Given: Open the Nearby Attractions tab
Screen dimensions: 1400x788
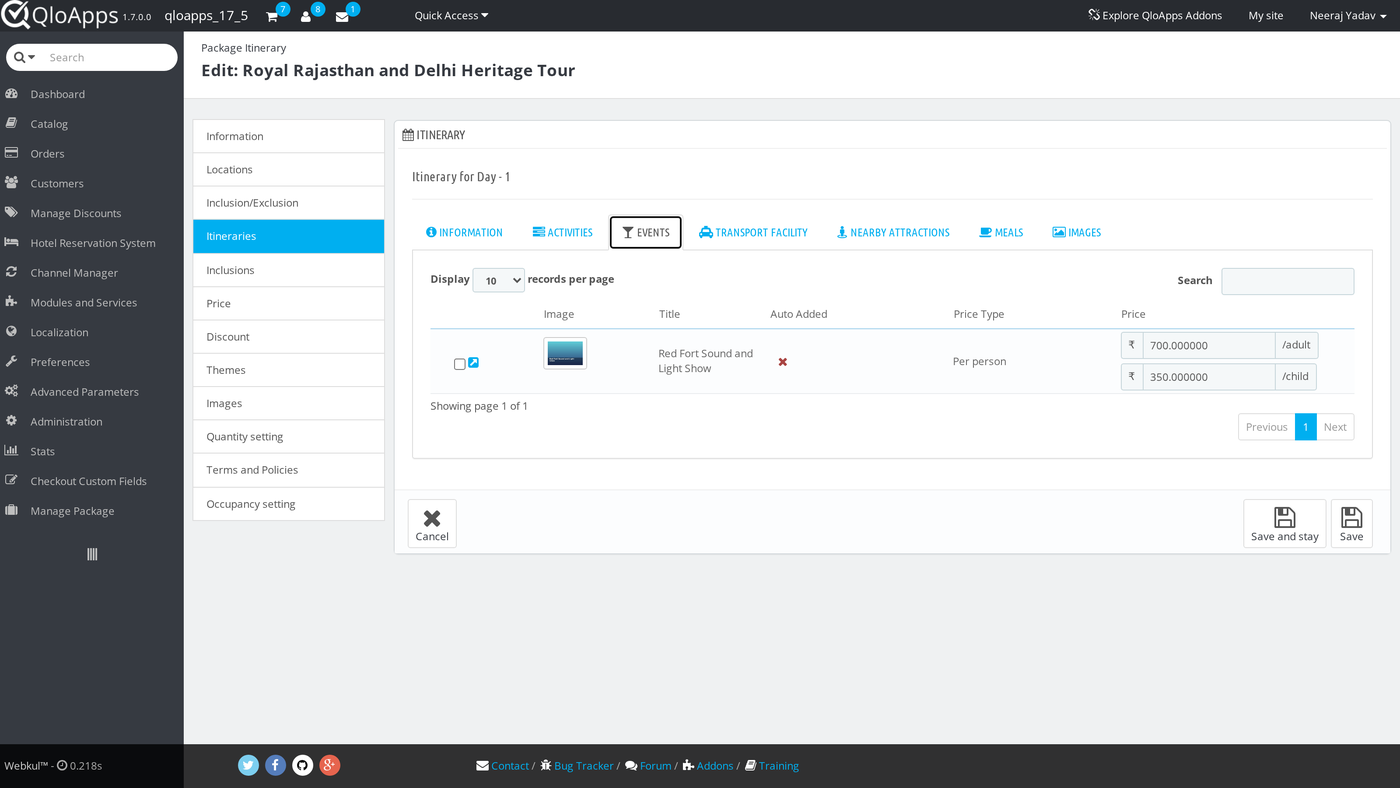Looking at the screenshot, I should pos(893,232).
